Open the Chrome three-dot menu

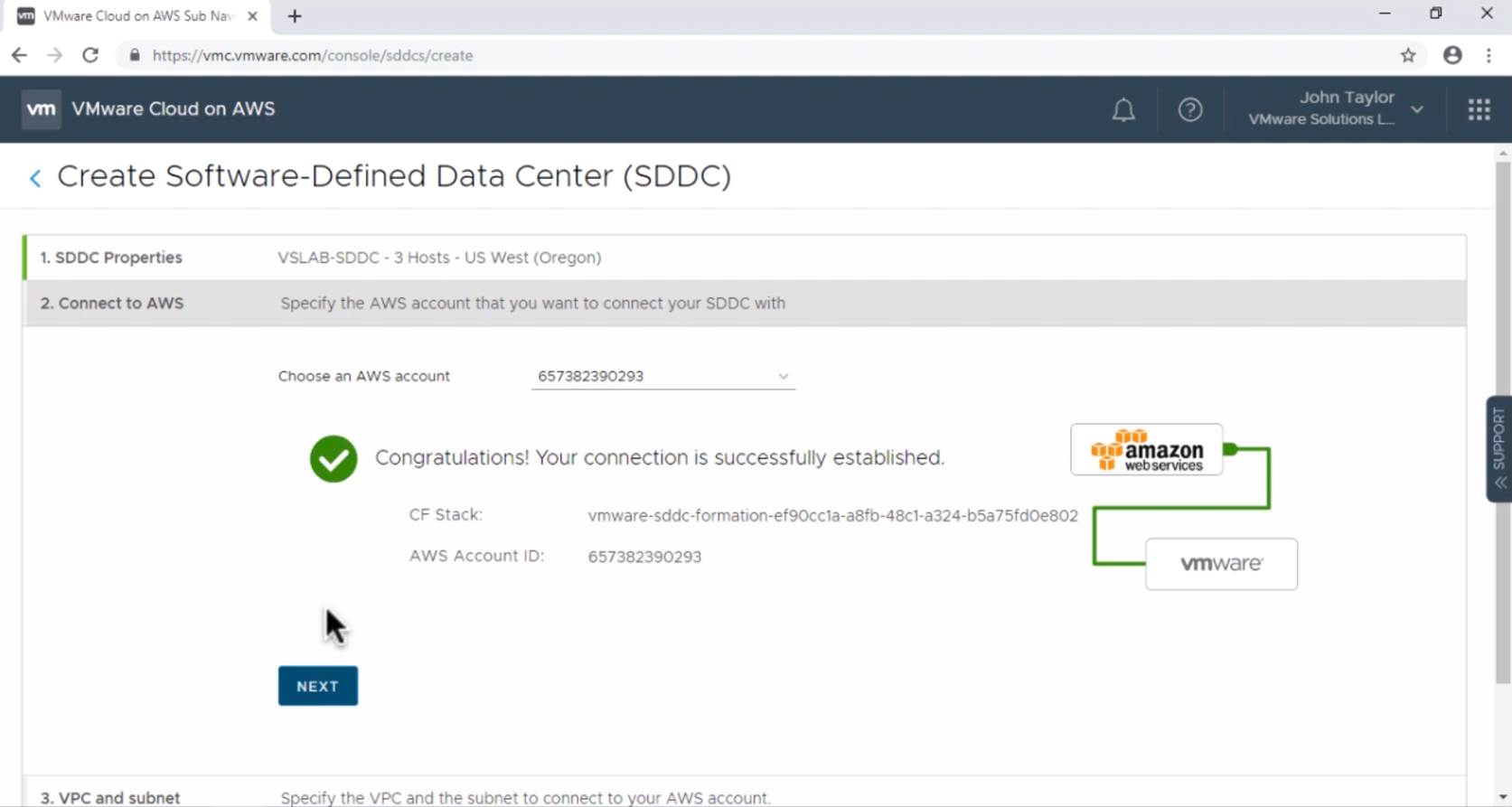pos(1489,55)
